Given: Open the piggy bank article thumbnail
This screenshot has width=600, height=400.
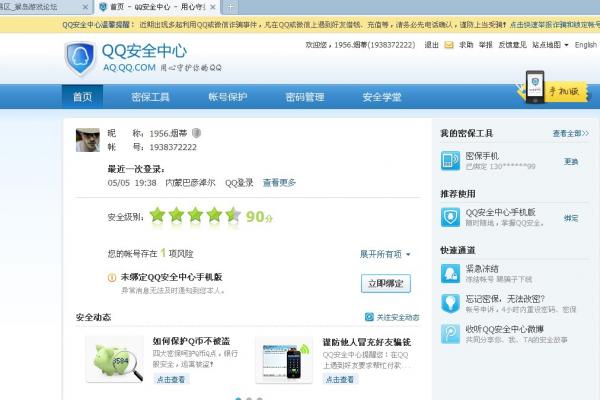Looking at the screenshot, I should pyautogui.click(x=115, y=359).
